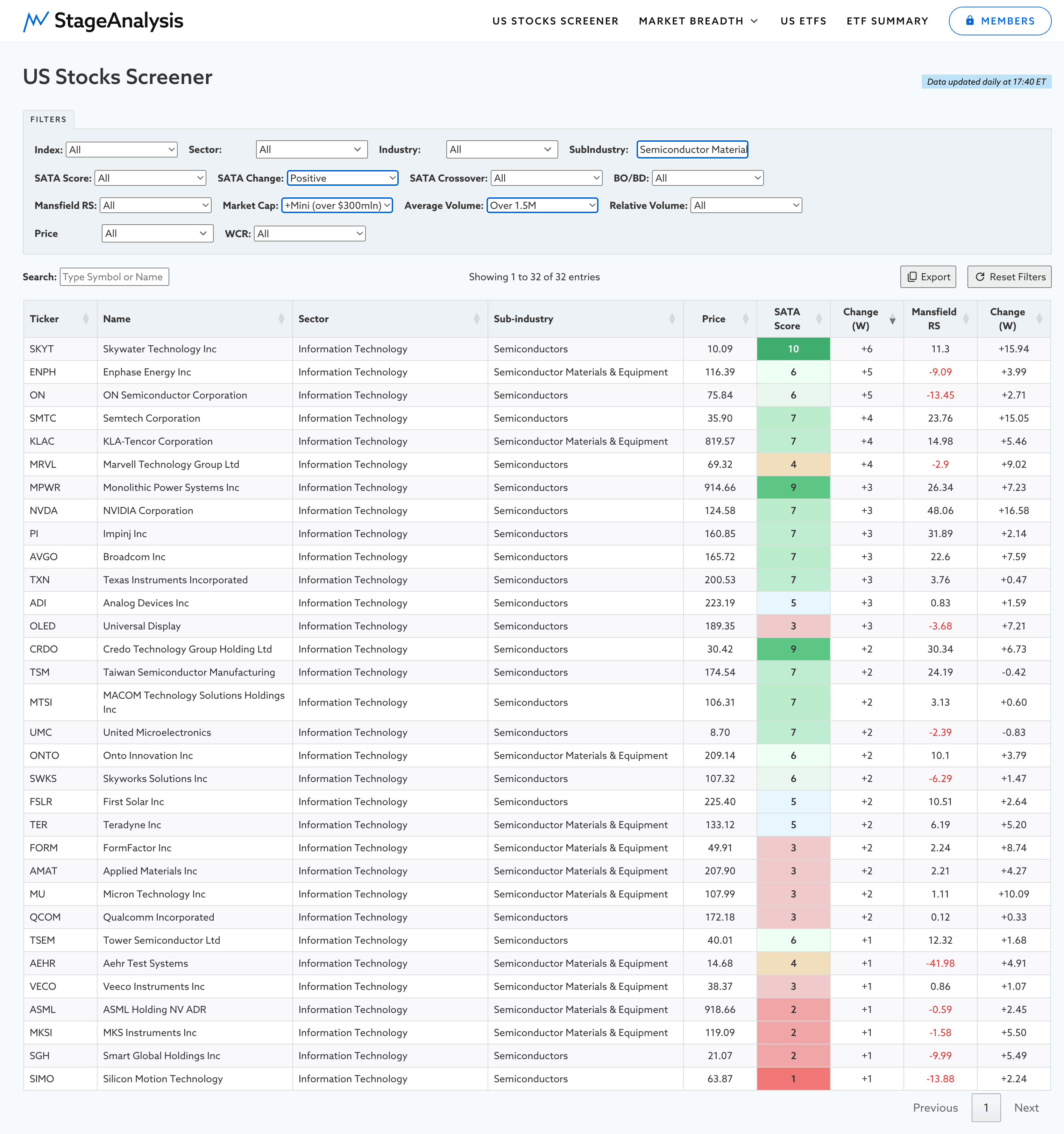Click the Export button
The height and width of the screenshot is (1134, 1064).
pos(928,277)
